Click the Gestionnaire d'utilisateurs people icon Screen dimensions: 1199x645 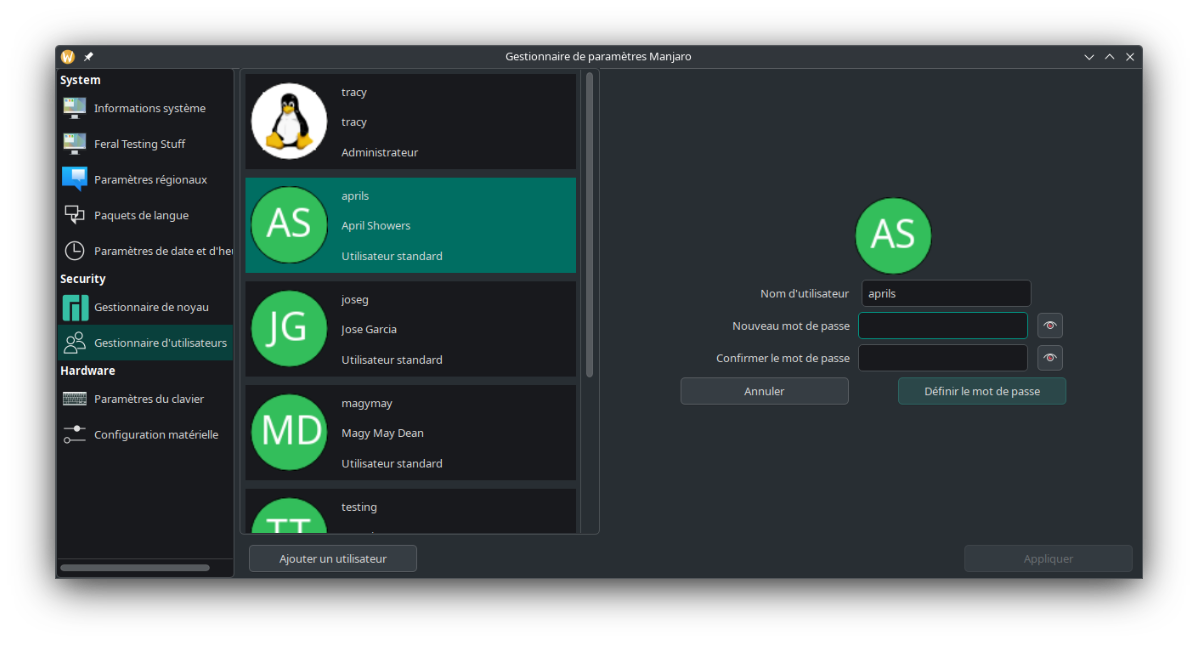[x=74, y=343]
